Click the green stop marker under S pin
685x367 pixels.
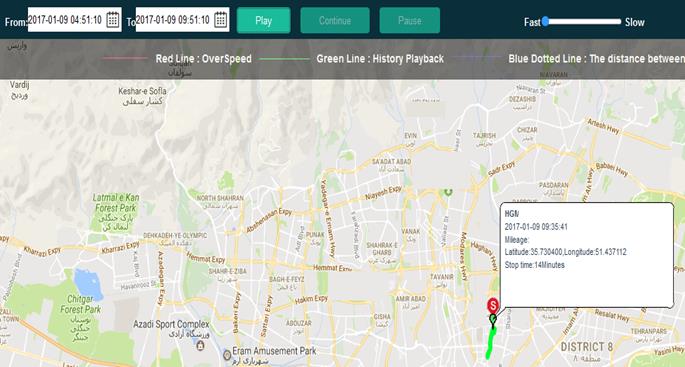(x=493, y=319)
